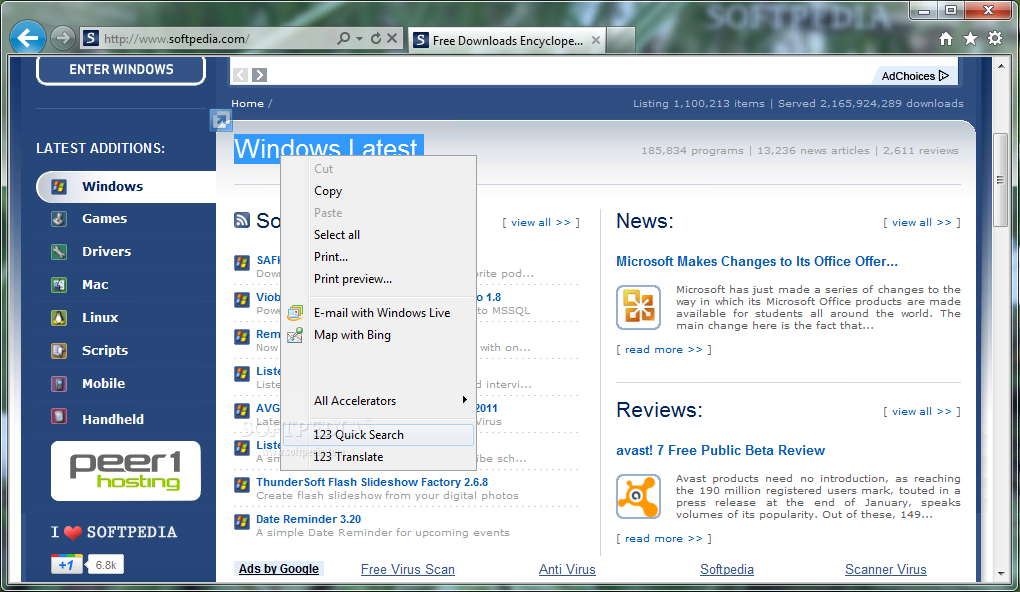Image resolution: width=1020 pixels, height=592 pixels.
Task: Click the Free Downloads Encyclopedia tab
Action: pos(507,40)
